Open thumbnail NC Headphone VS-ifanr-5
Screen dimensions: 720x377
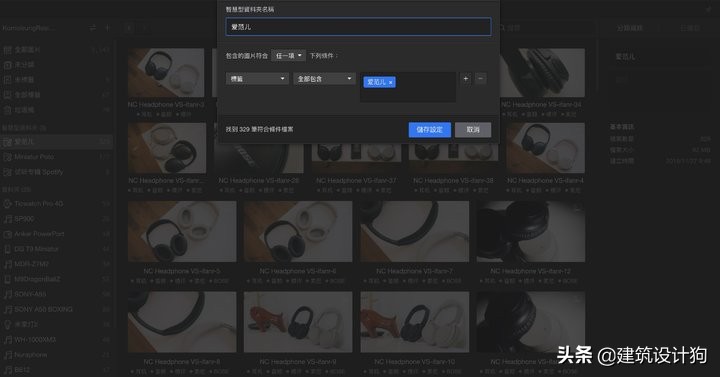[182, 231]
